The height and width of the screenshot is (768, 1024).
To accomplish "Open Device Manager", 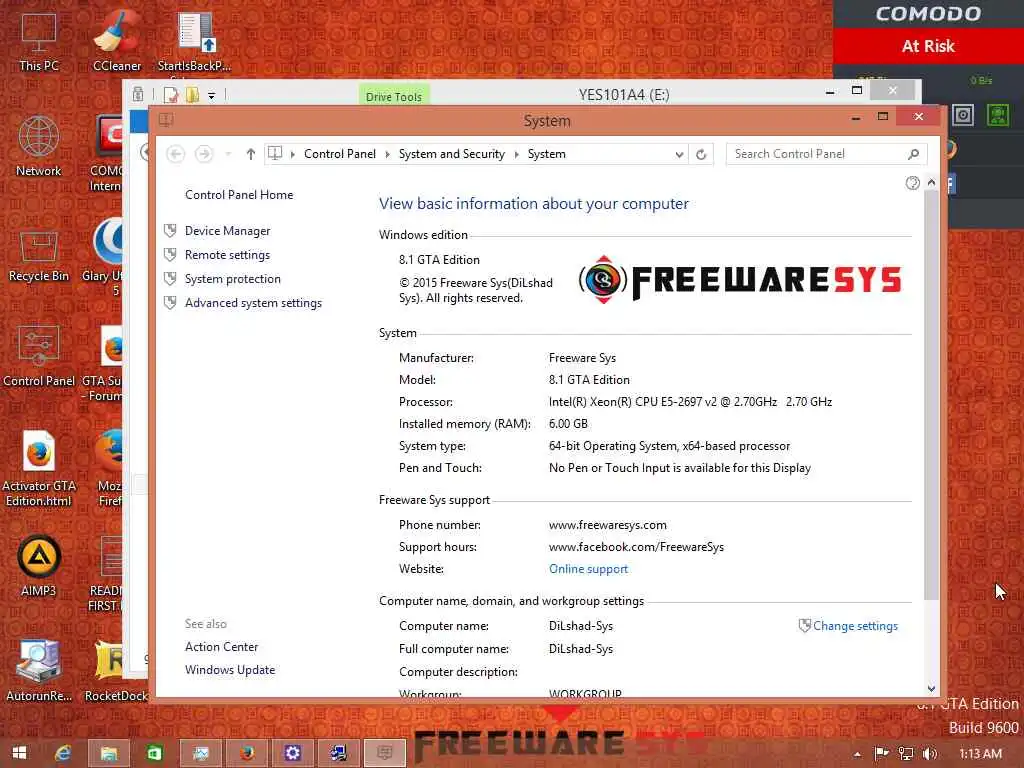I will point(227,231).
